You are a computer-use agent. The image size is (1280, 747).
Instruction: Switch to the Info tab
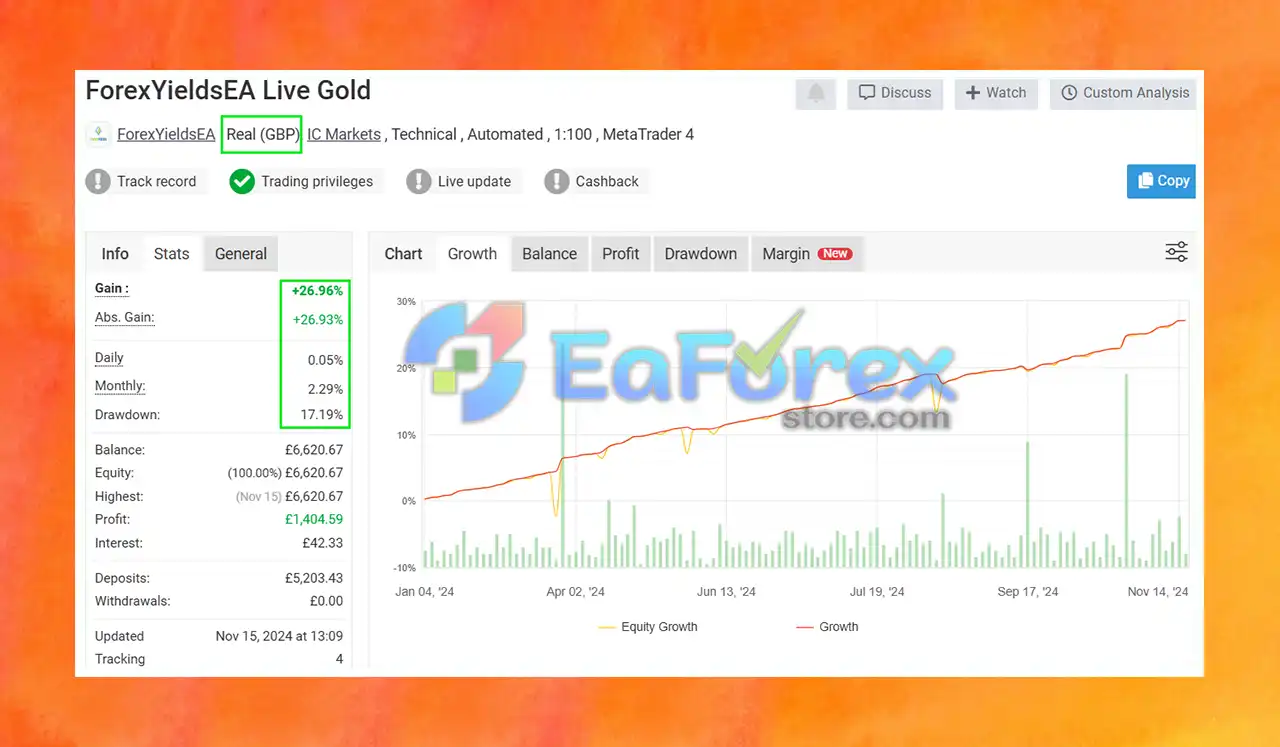115,254
